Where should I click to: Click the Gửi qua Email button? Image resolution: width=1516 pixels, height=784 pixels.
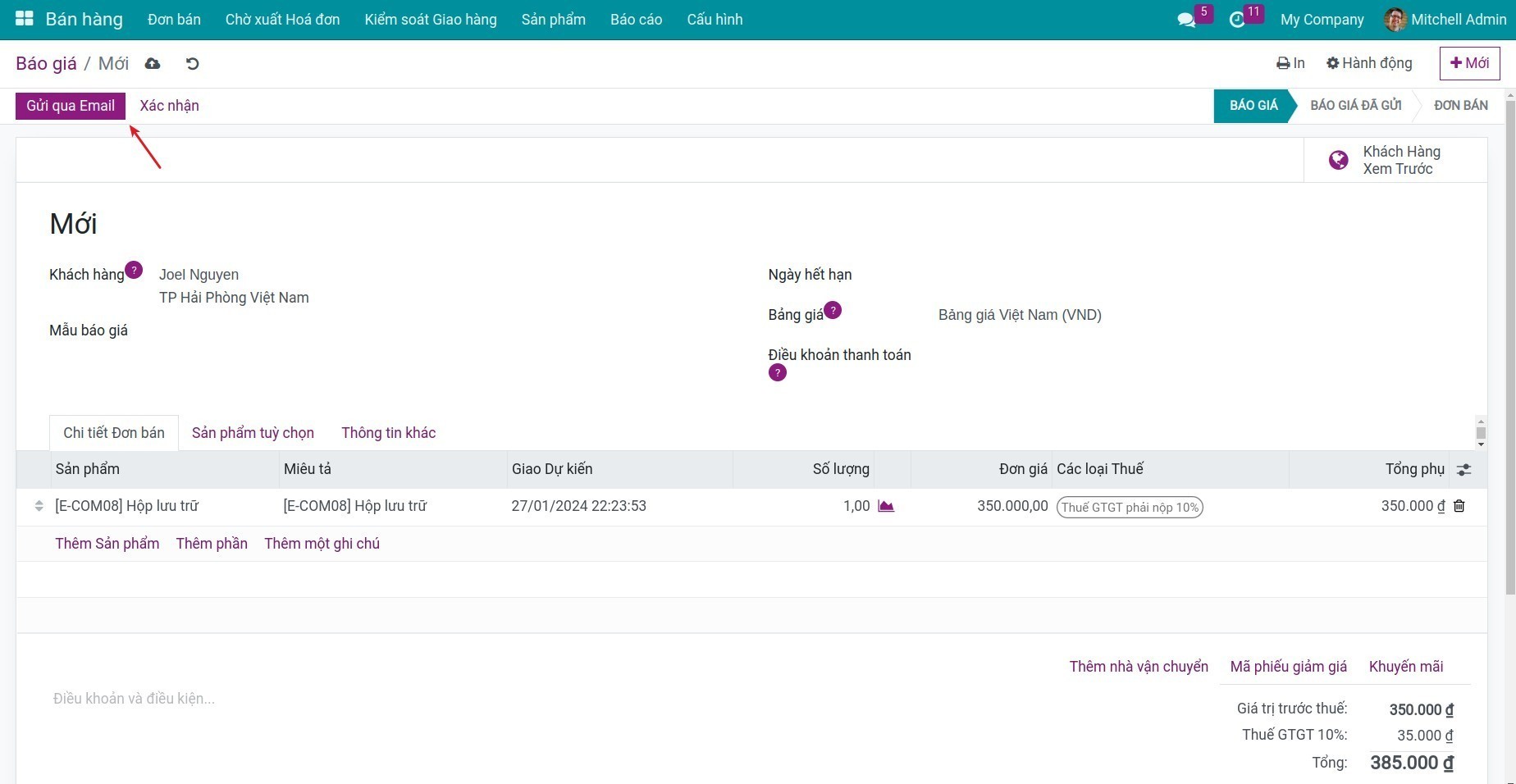tap(71, 106)
